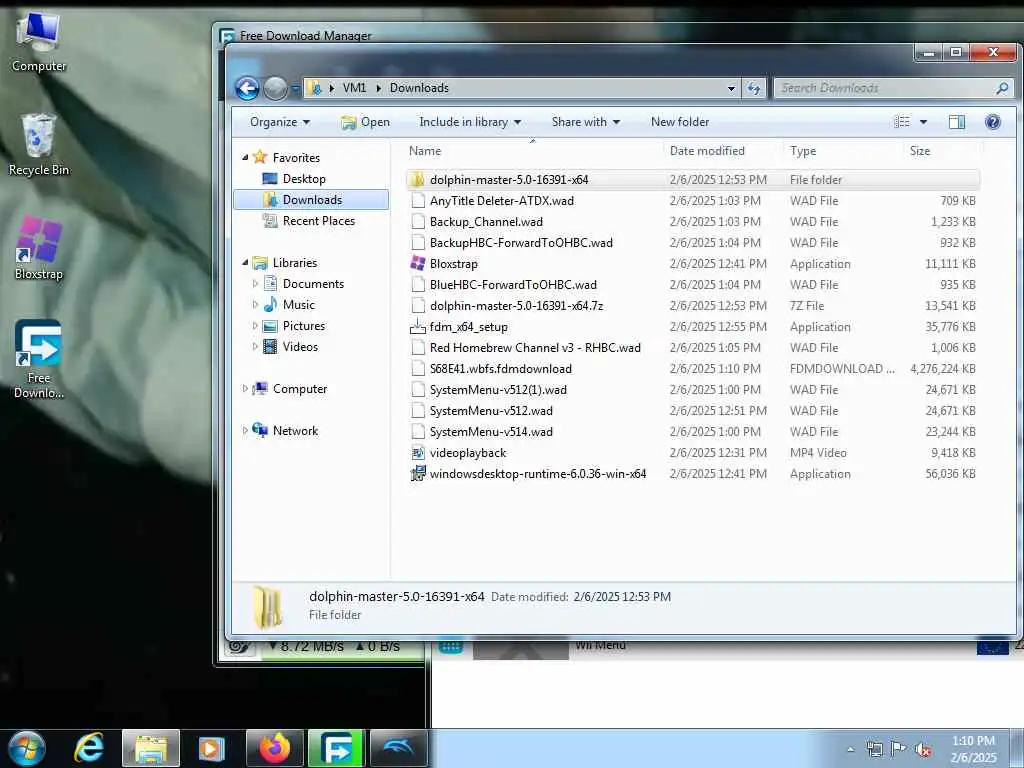Sort by the Name column header
Screen dimensions: 1024x768
click(425, 151)
